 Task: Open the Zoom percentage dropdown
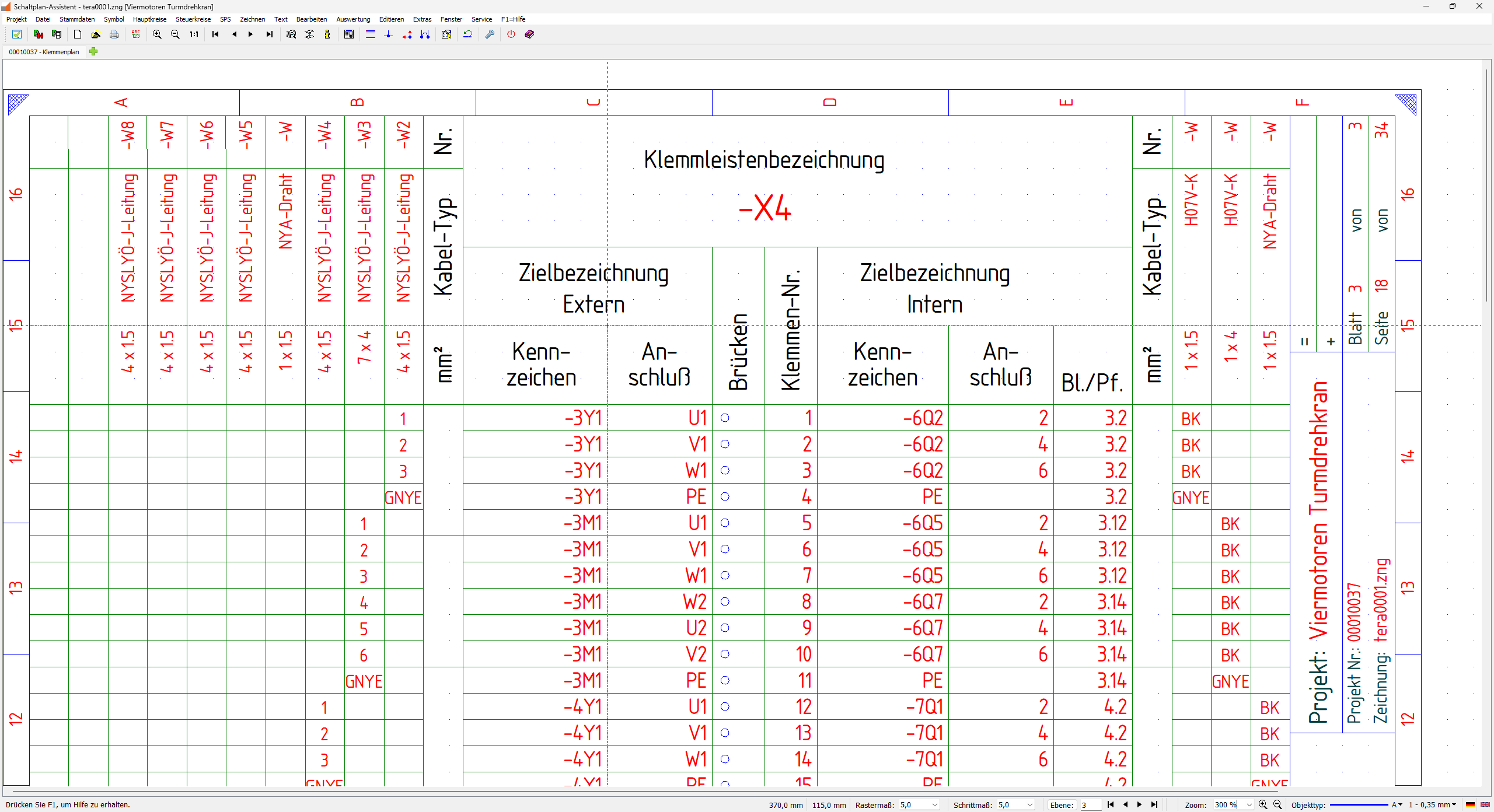(1249, 805)
